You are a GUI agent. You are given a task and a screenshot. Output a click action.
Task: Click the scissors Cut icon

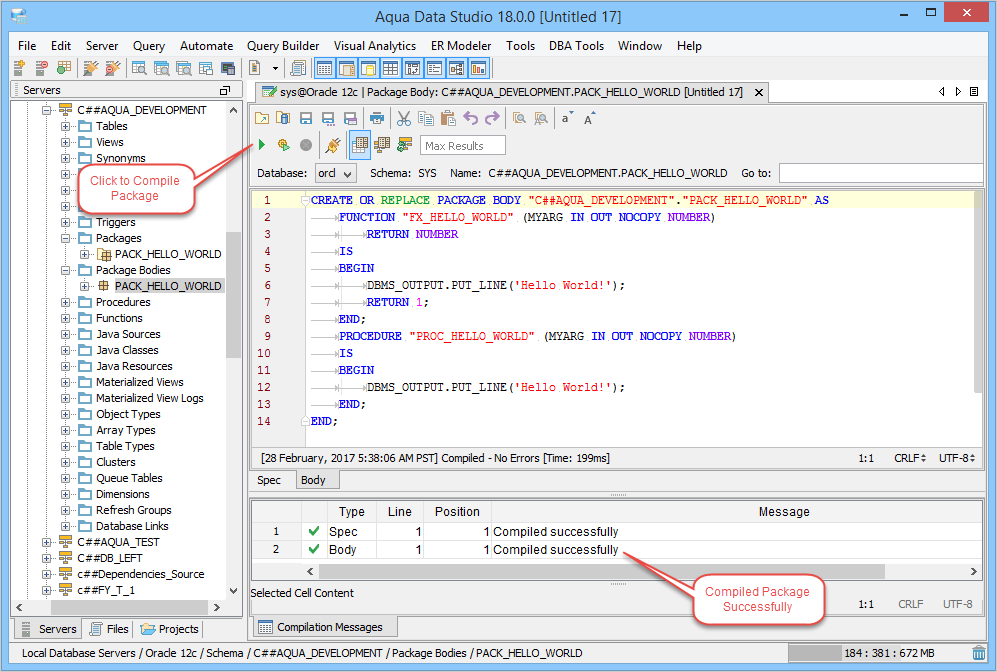404,118
